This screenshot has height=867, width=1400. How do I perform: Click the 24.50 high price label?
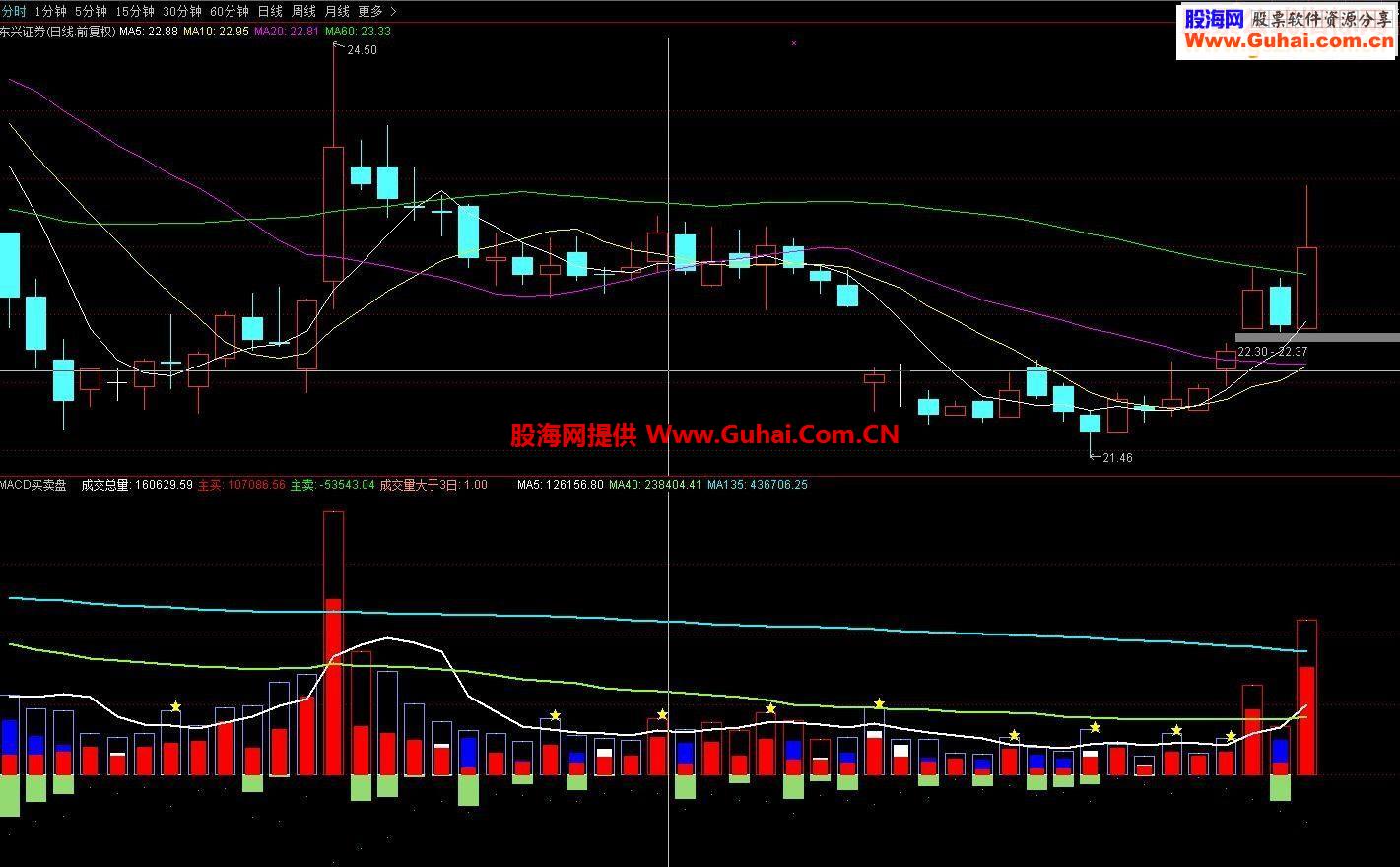pos(362,50)
